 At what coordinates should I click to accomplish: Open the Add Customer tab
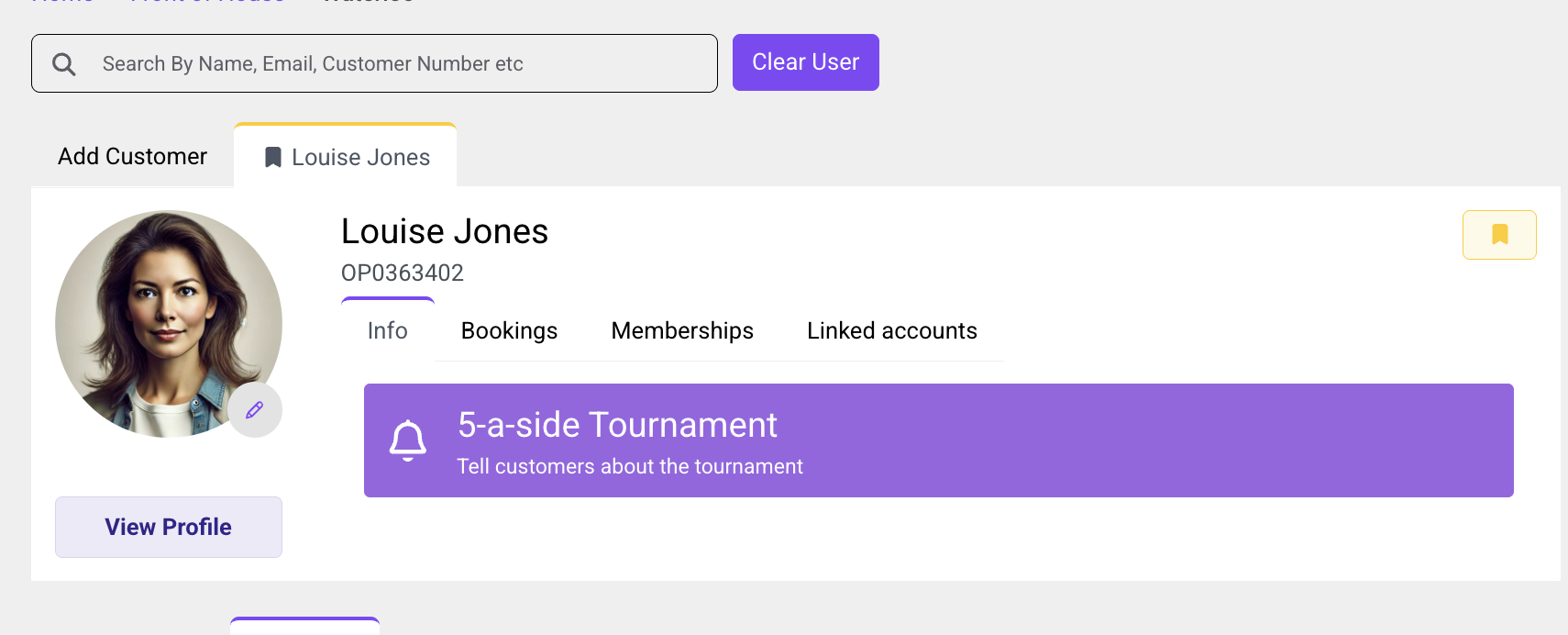tap(133, 157)
